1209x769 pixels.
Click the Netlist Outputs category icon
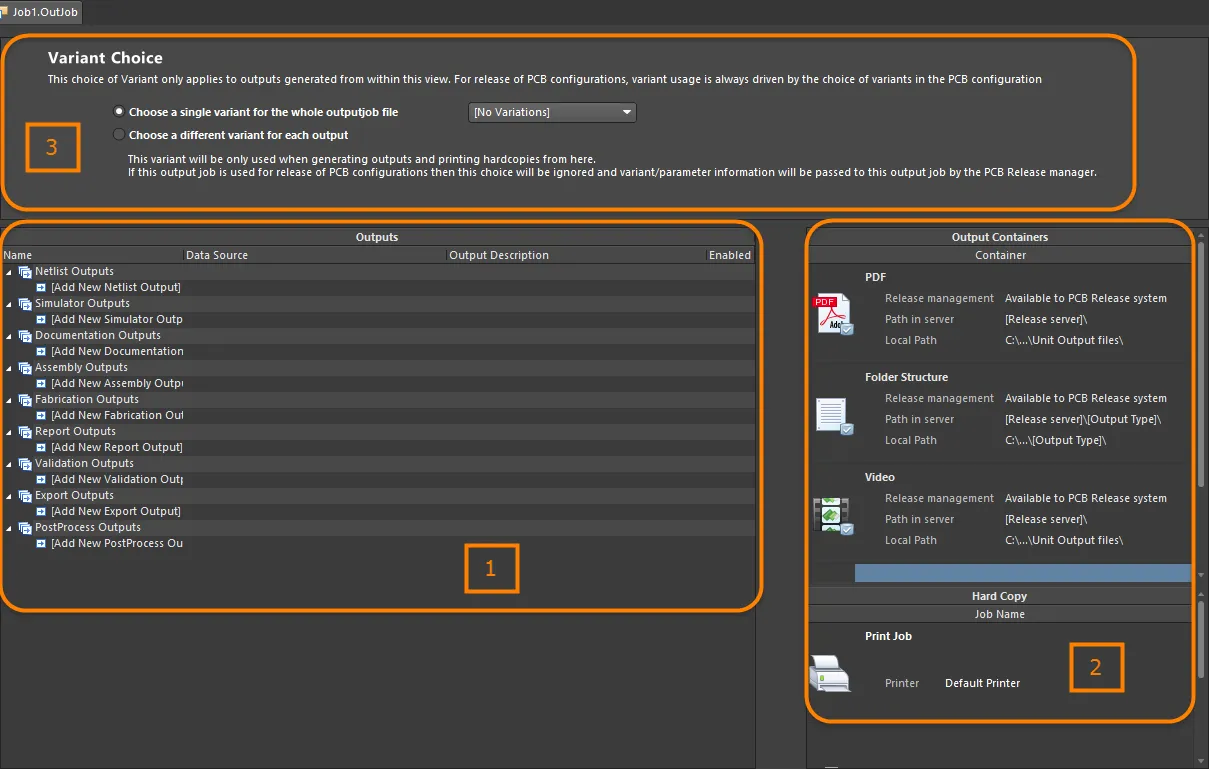[25, 272]
